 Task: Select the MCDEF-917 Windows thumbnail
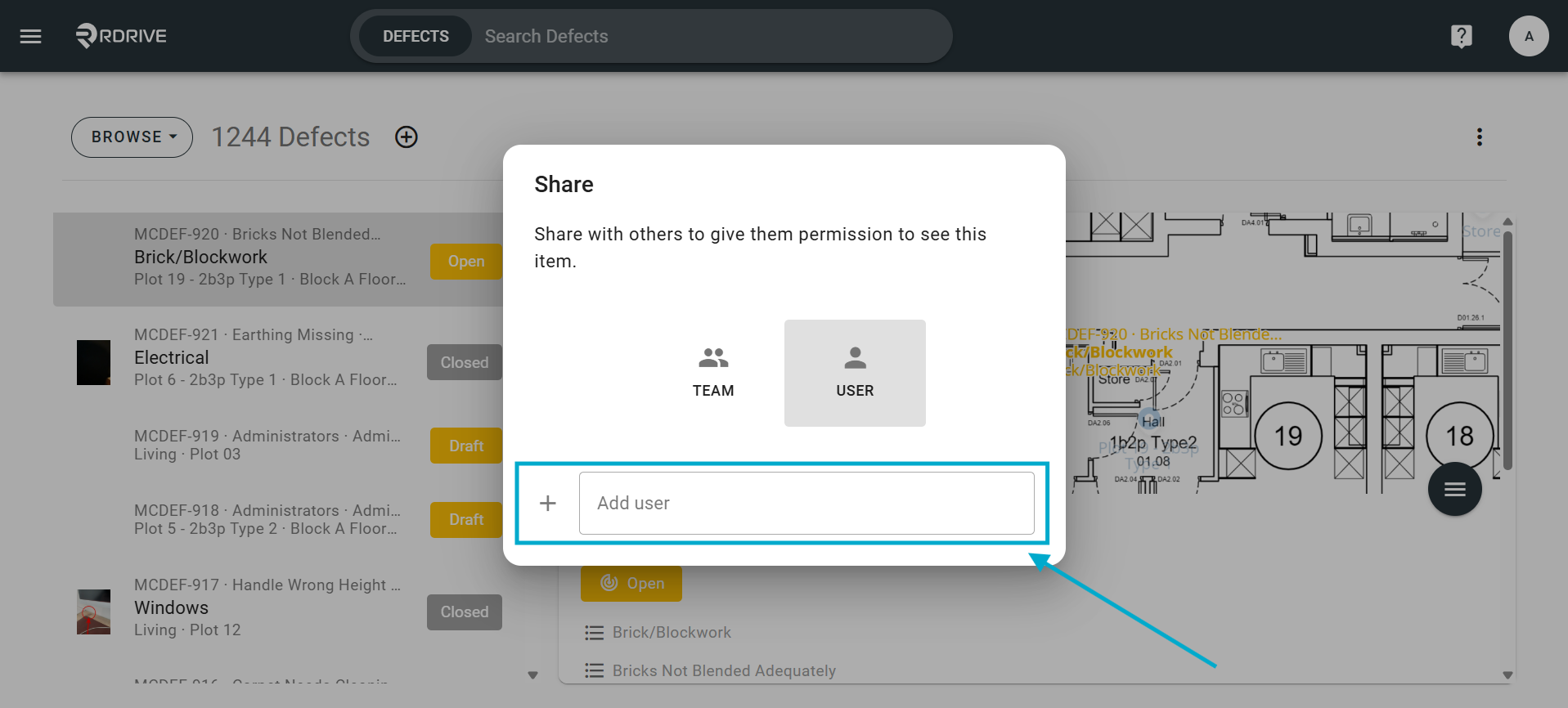(93, 612)
